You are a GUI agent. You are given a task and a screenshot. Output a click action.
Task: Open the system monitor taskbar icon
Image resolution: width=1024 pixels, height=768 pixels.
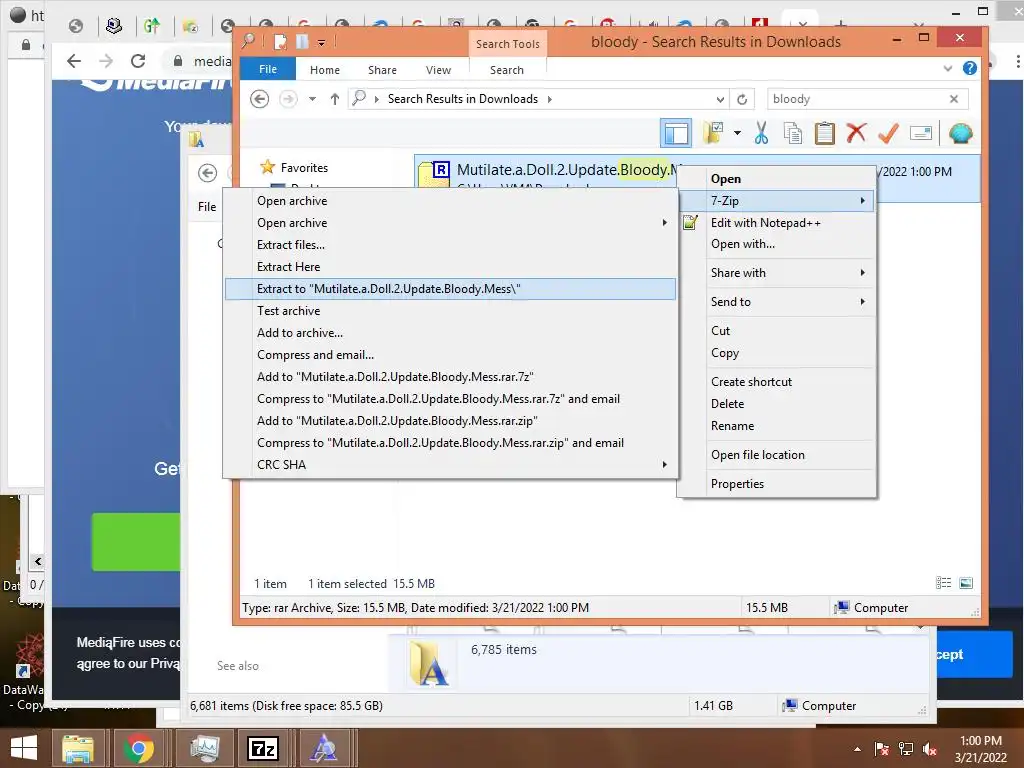204,748
